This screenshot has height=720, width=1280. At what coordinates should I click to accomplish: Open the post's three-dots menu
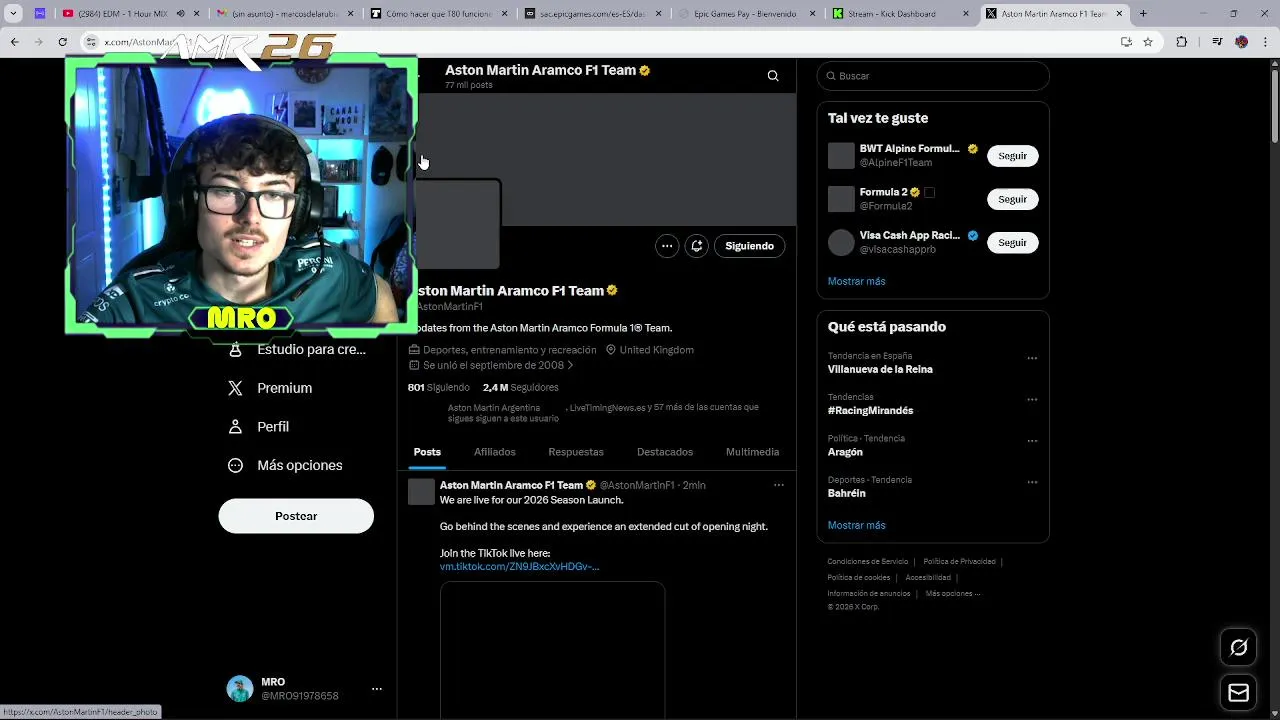(x=778, y=485)
